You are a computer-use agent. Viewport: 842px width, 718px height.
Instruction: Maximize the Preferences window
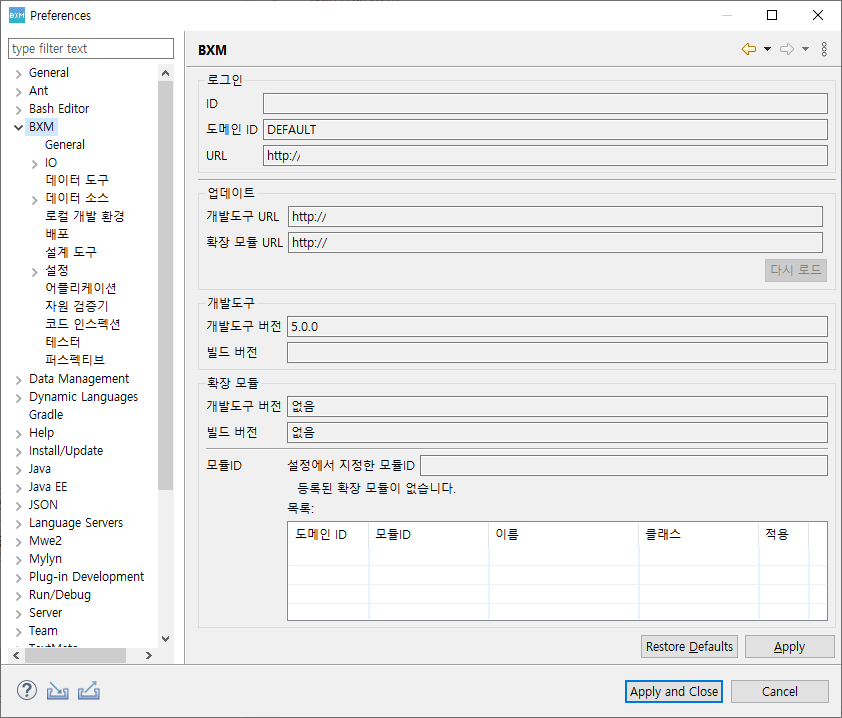pos(772,15)
